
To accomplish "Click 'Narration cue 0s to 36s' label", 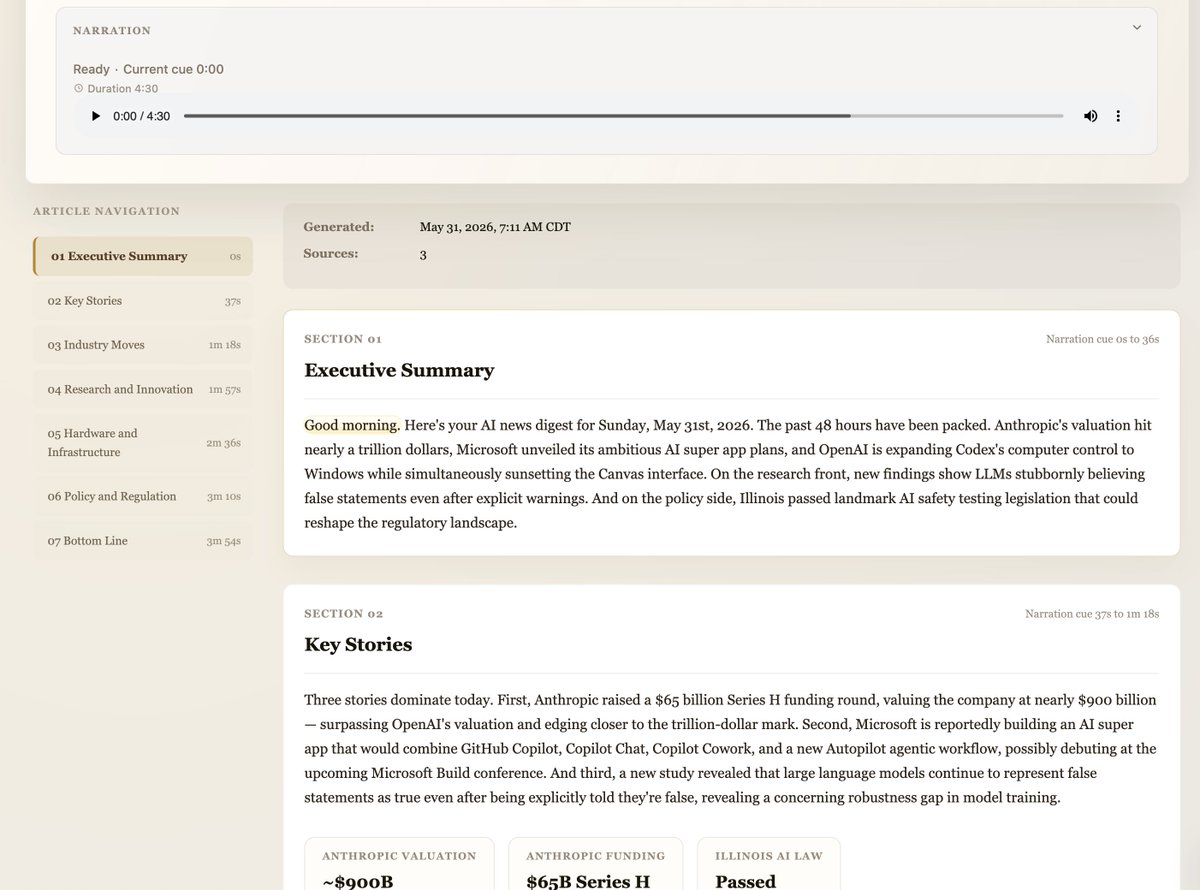I will [1102, 339].
